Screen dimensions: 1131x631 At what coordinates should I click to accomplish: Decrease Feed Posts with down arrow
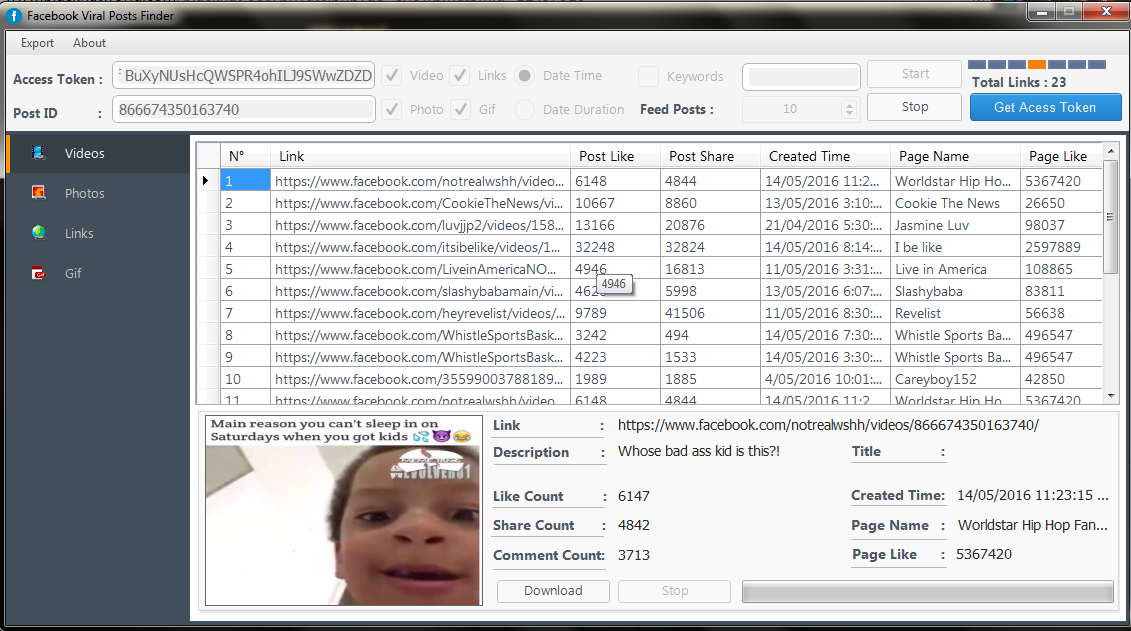tap(849, 114)
